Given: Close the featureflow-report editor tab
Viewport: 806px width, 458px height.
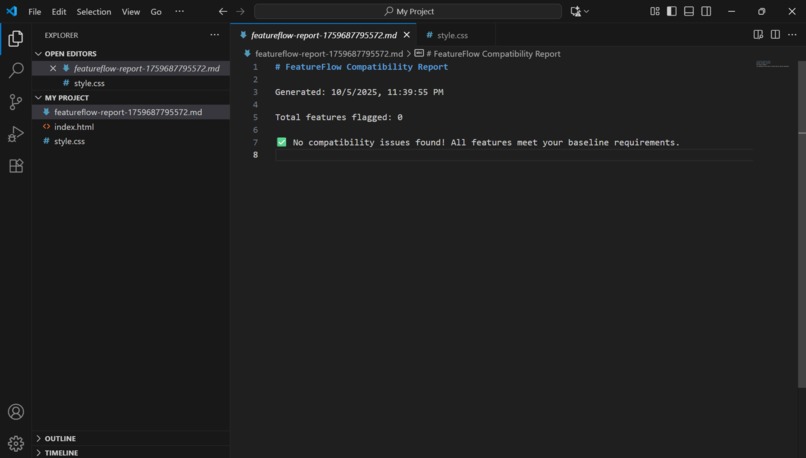Looking at the screenshot, I should click(x=407, y=35).
